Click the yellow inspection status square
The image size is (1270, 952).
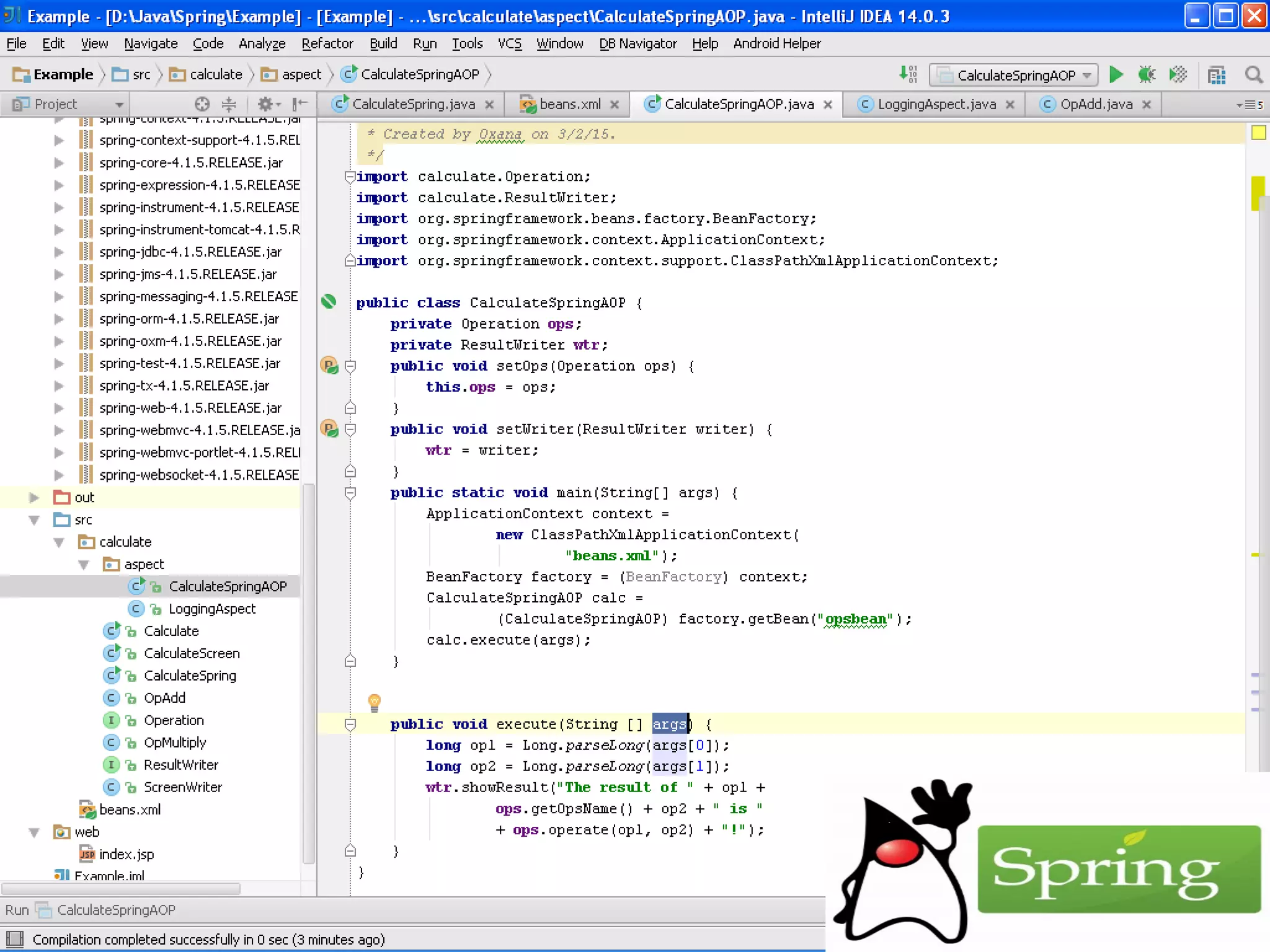pyautogui.click(x=1258, y=133)
